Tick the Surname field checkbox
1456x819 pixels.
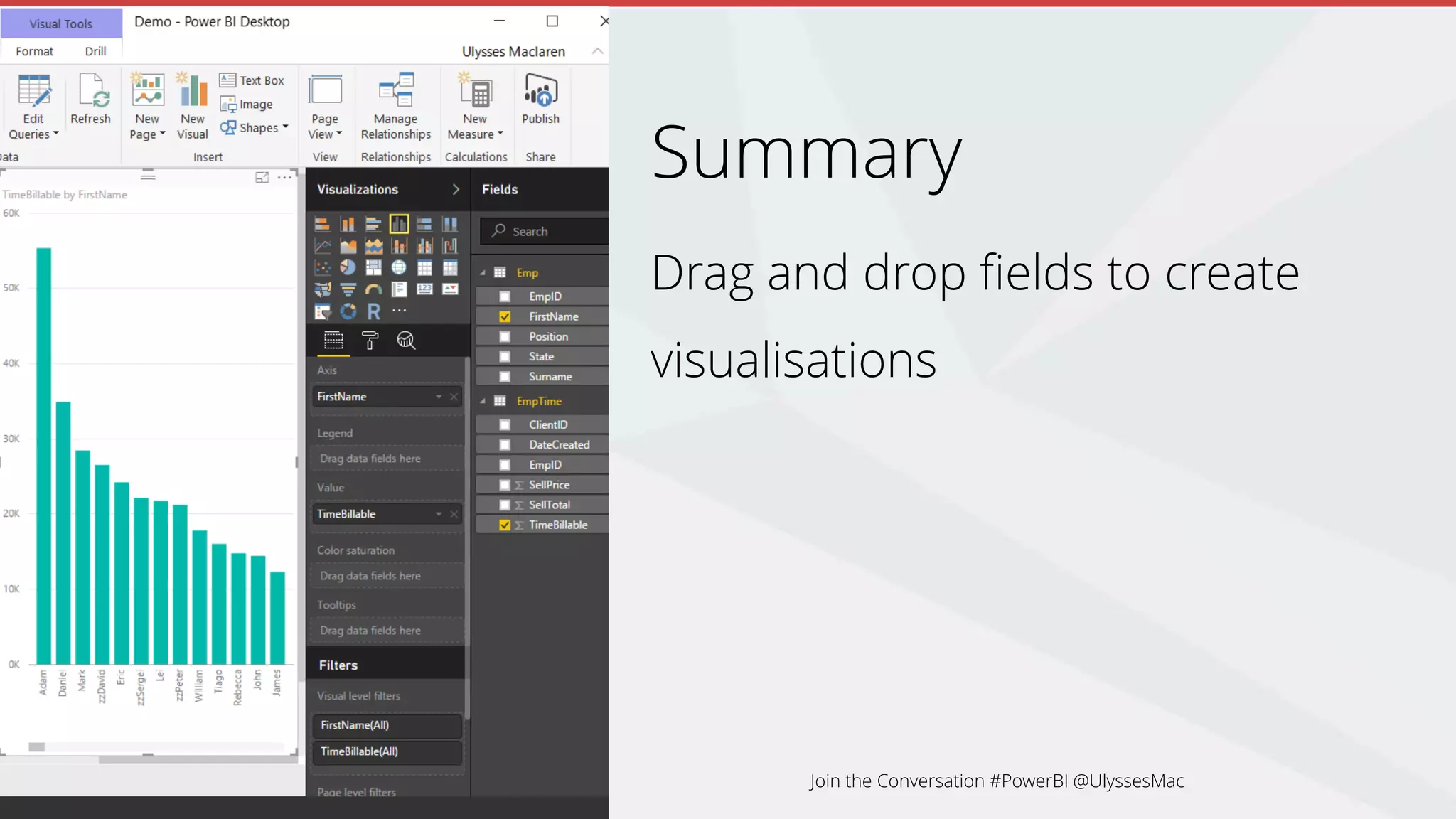(505, 377)
